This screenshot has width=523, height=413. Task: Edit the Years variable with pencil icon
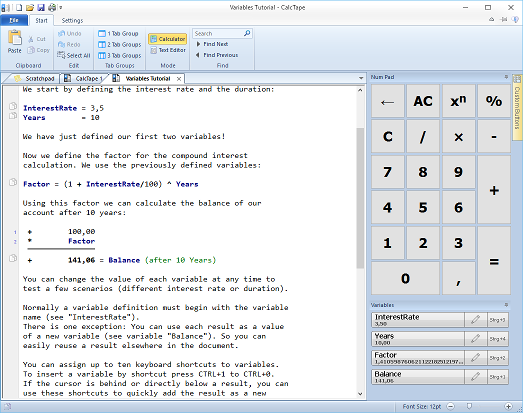476,339
